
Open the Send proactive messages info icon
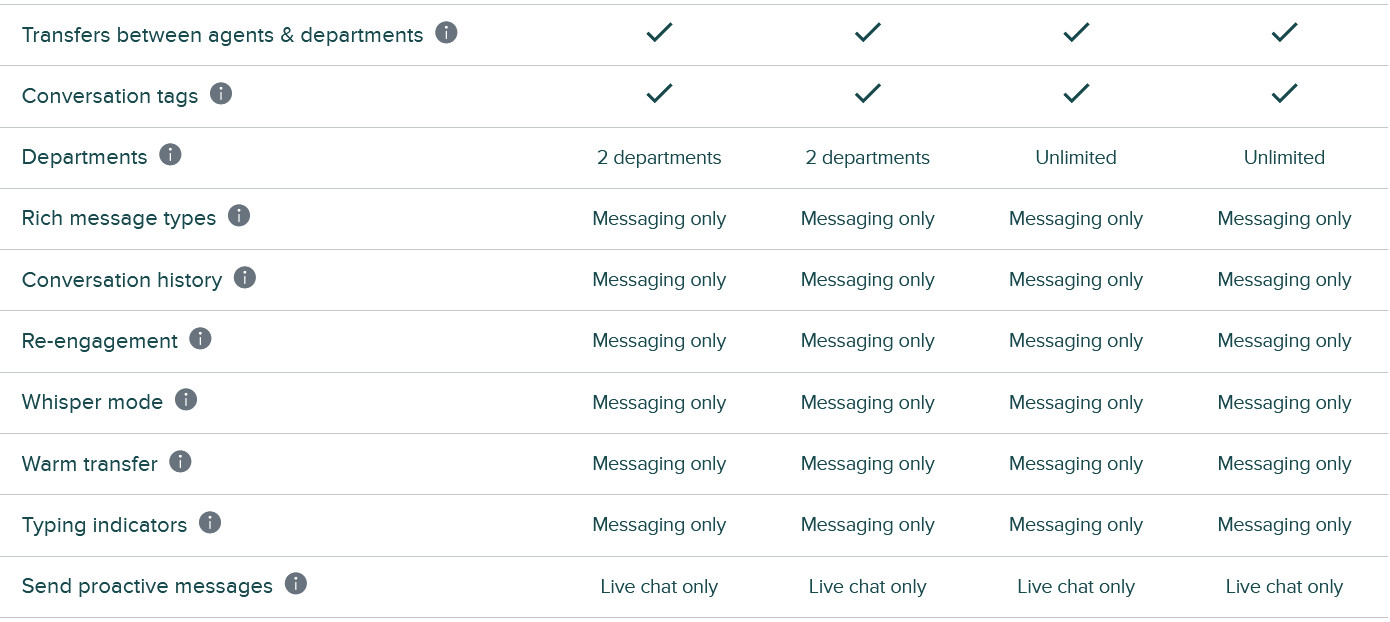coord(295,584)
